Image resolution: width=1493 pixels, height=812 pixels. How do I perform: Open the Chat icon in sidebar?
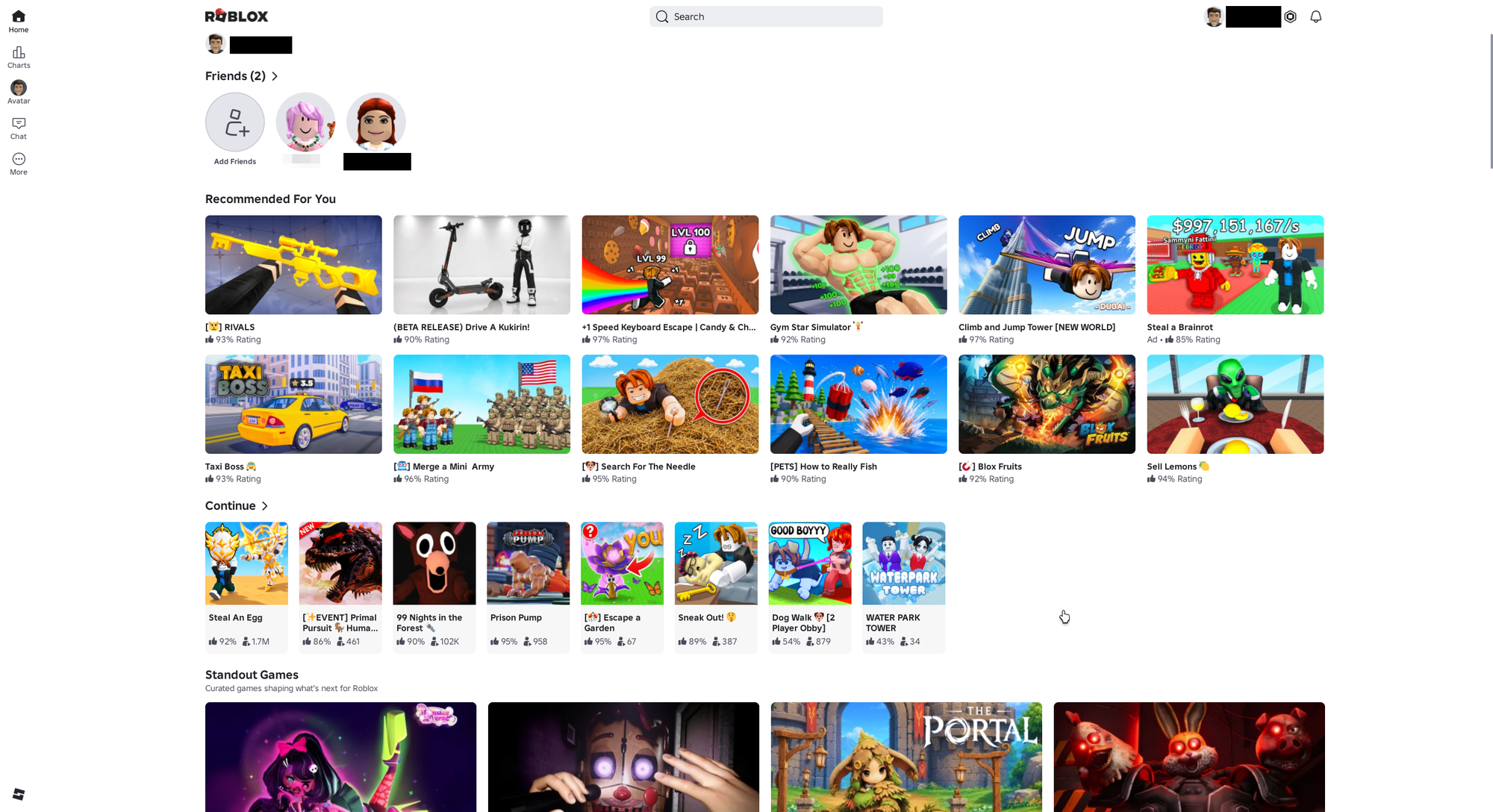19,123
